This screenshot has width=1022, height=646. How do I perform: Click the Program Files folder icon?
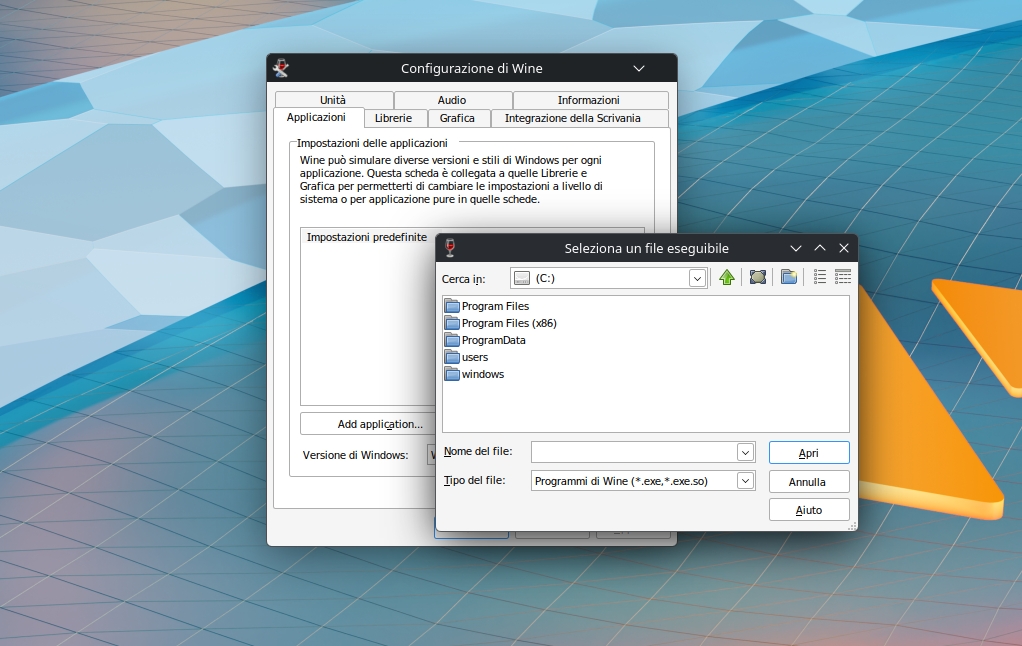point(452,306)
